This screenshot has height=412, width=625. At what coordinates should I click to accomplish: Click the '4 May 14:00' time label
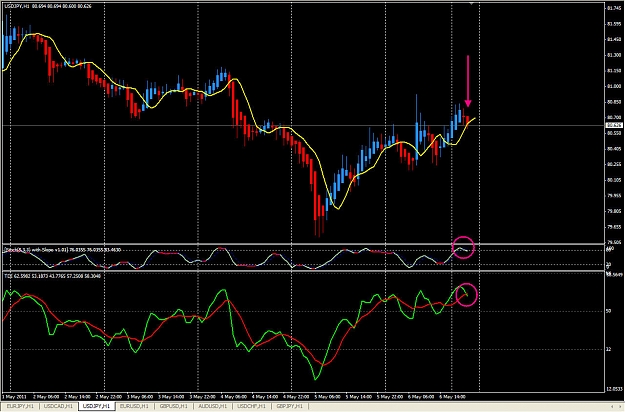[265, 397]
